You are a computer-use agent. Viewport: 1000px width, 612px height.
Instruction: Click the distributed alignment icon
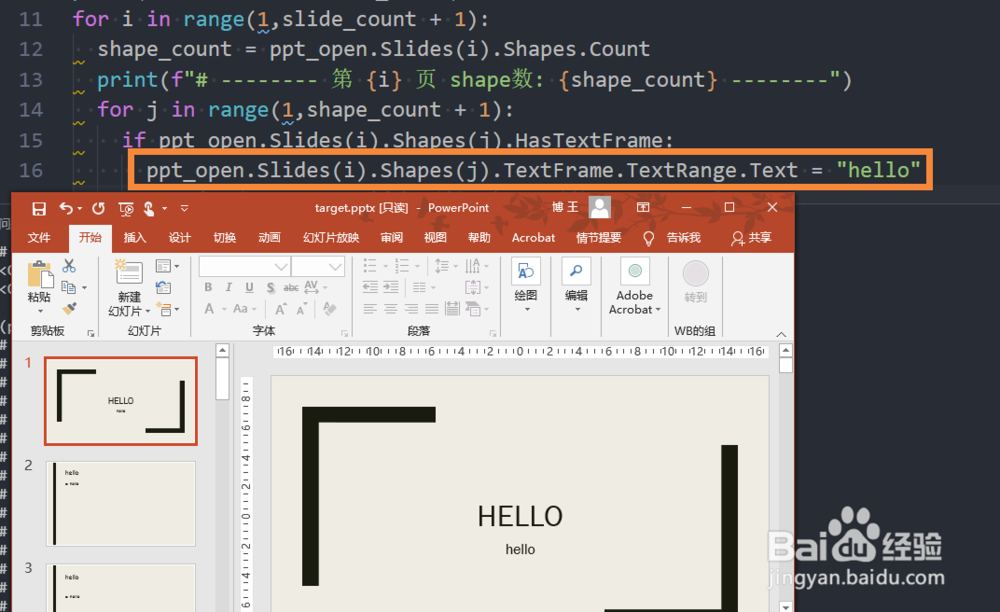click(452, 309)
